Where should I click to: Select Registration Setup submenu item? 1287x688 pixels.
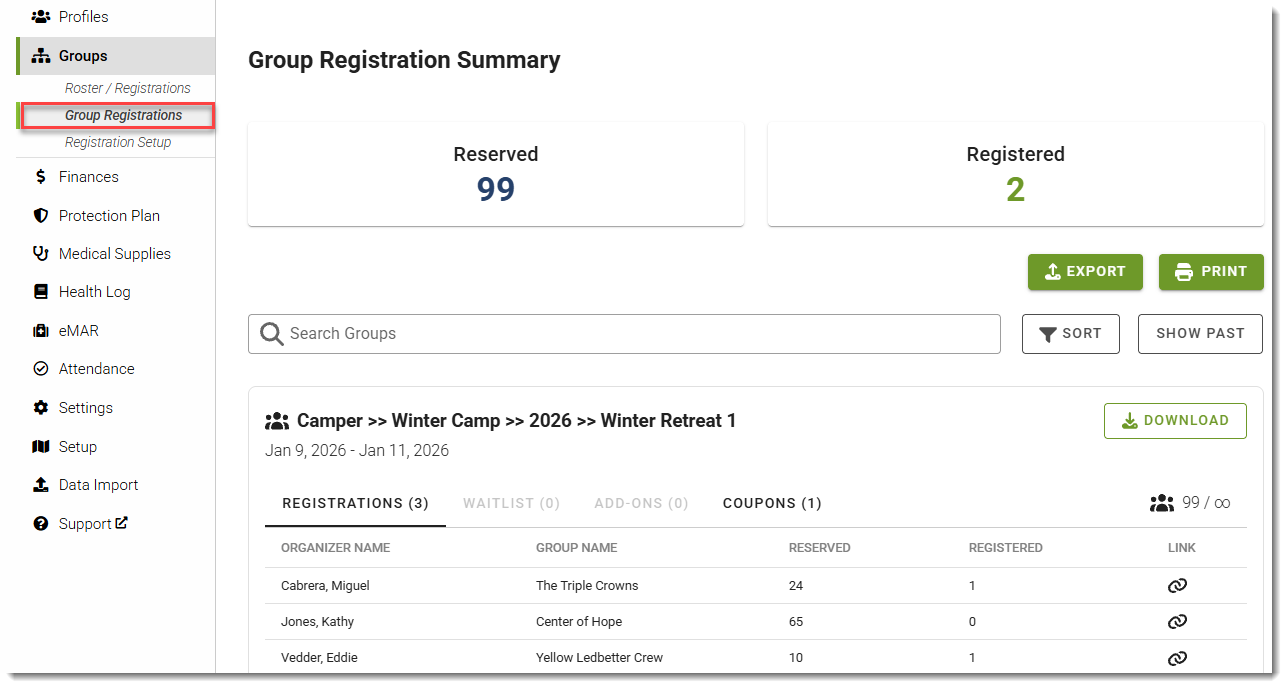[x=118, y=142]
